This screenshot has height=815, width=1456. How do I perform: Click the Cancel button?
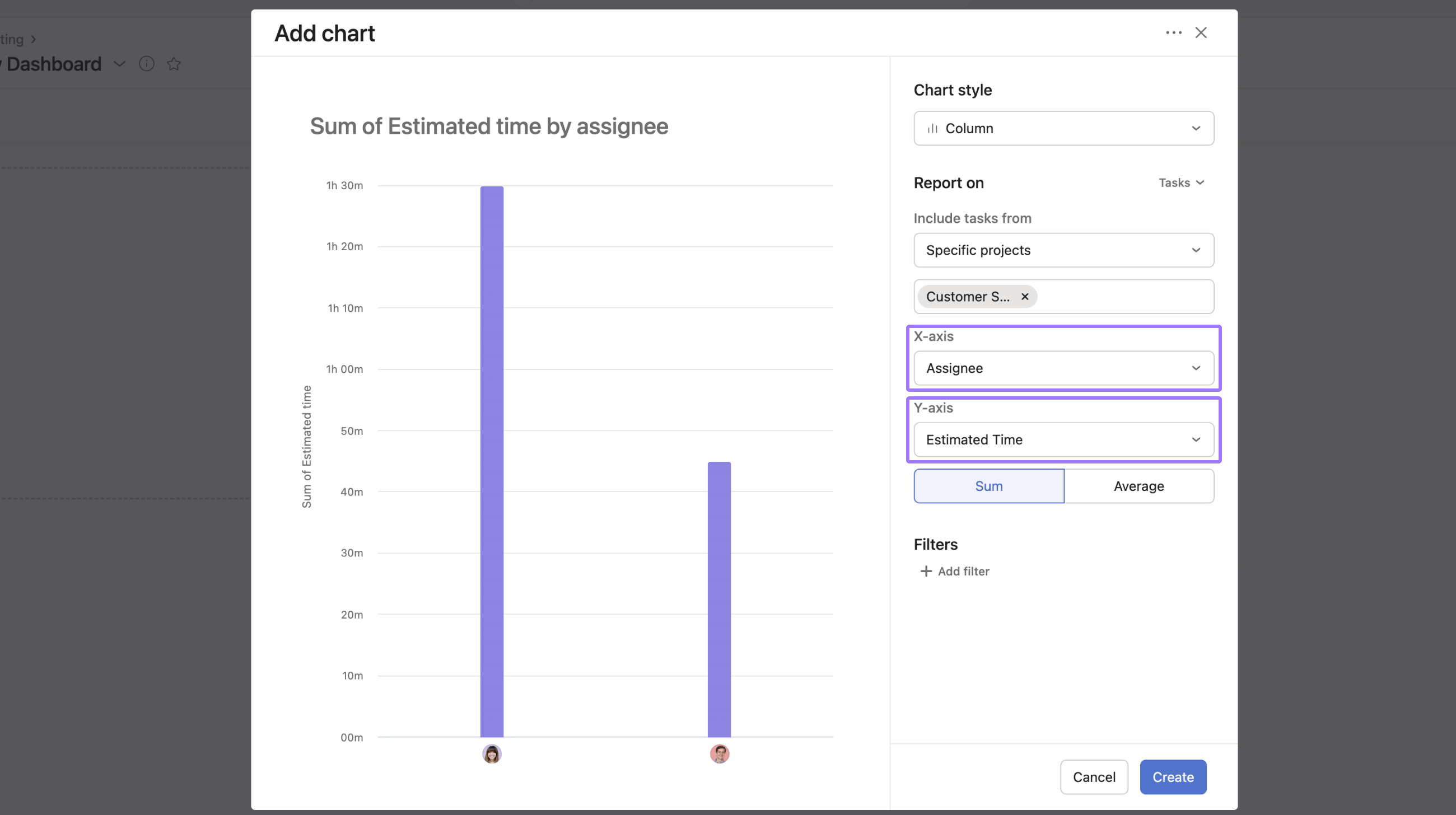click(1094, 776)
